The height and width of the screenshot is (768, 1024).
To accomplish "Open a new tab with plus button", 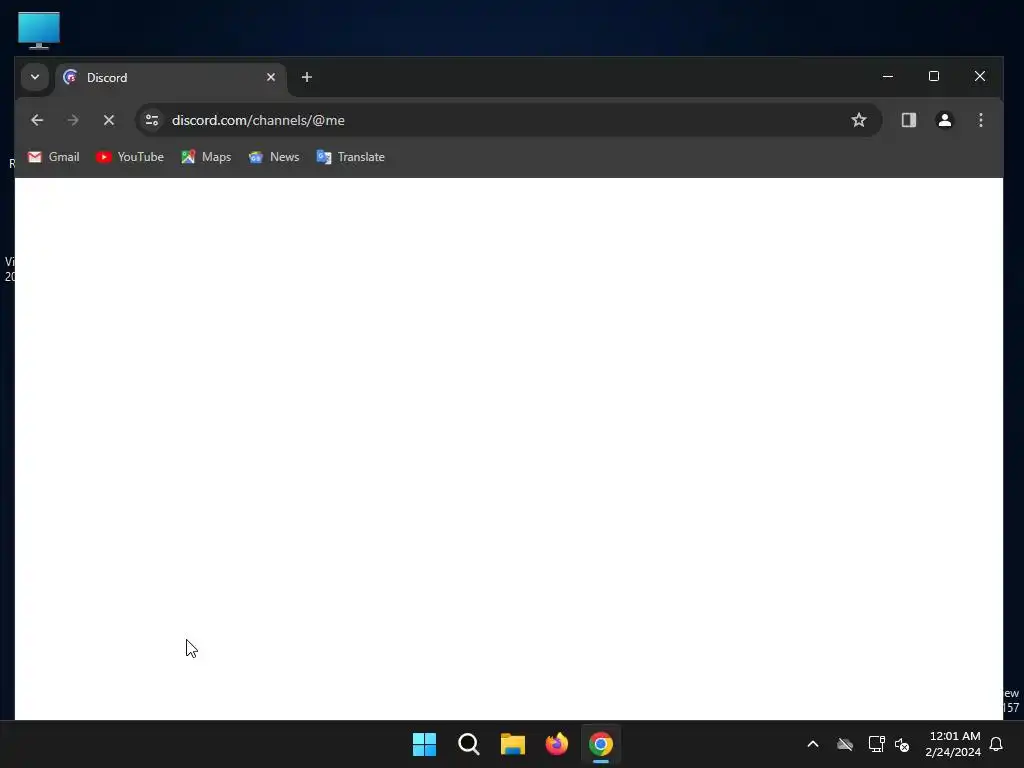I will [x=307, y=77].
